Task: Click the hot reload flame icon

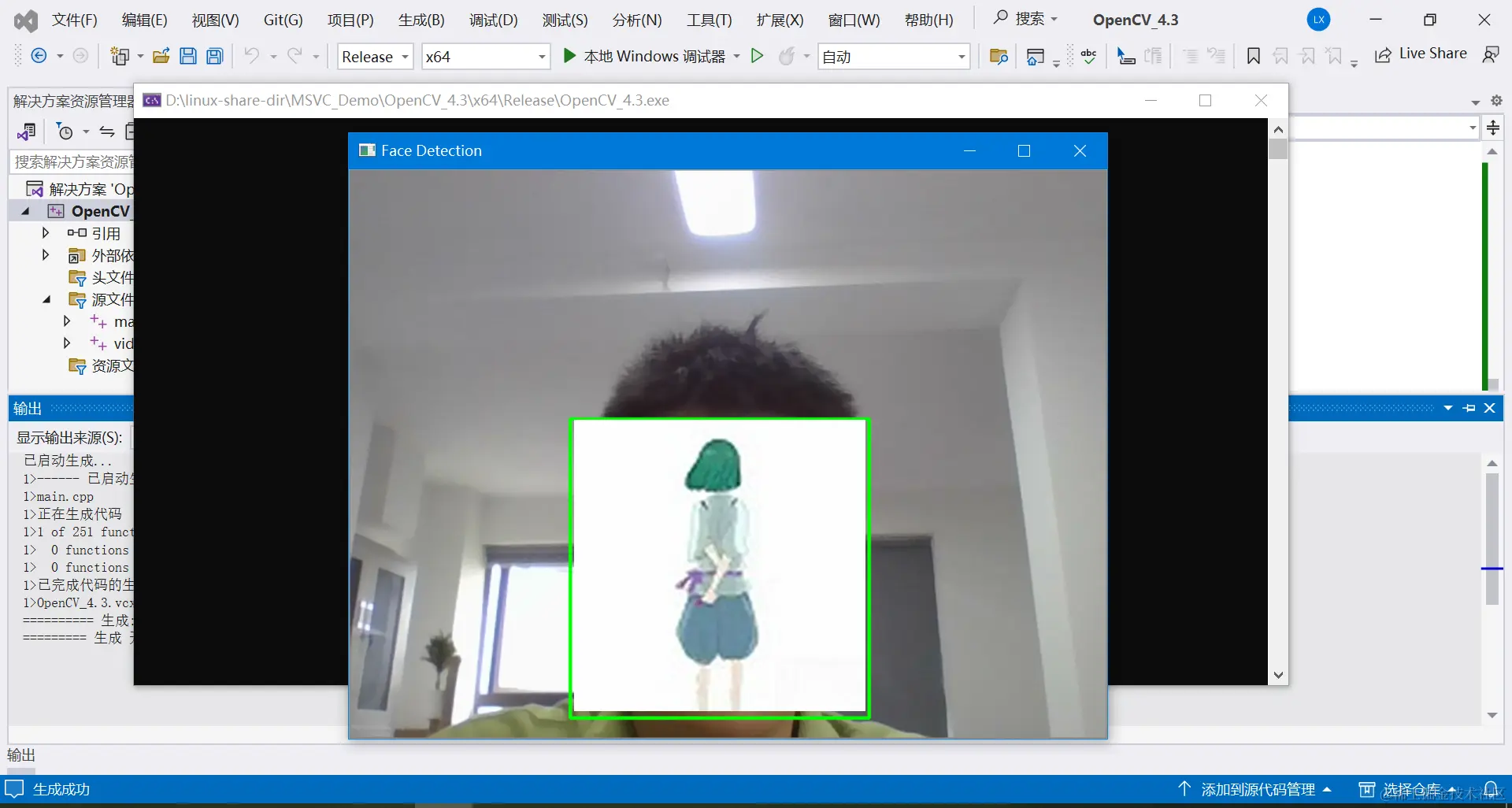Action: pyautogui.click(x=787, y=56)
